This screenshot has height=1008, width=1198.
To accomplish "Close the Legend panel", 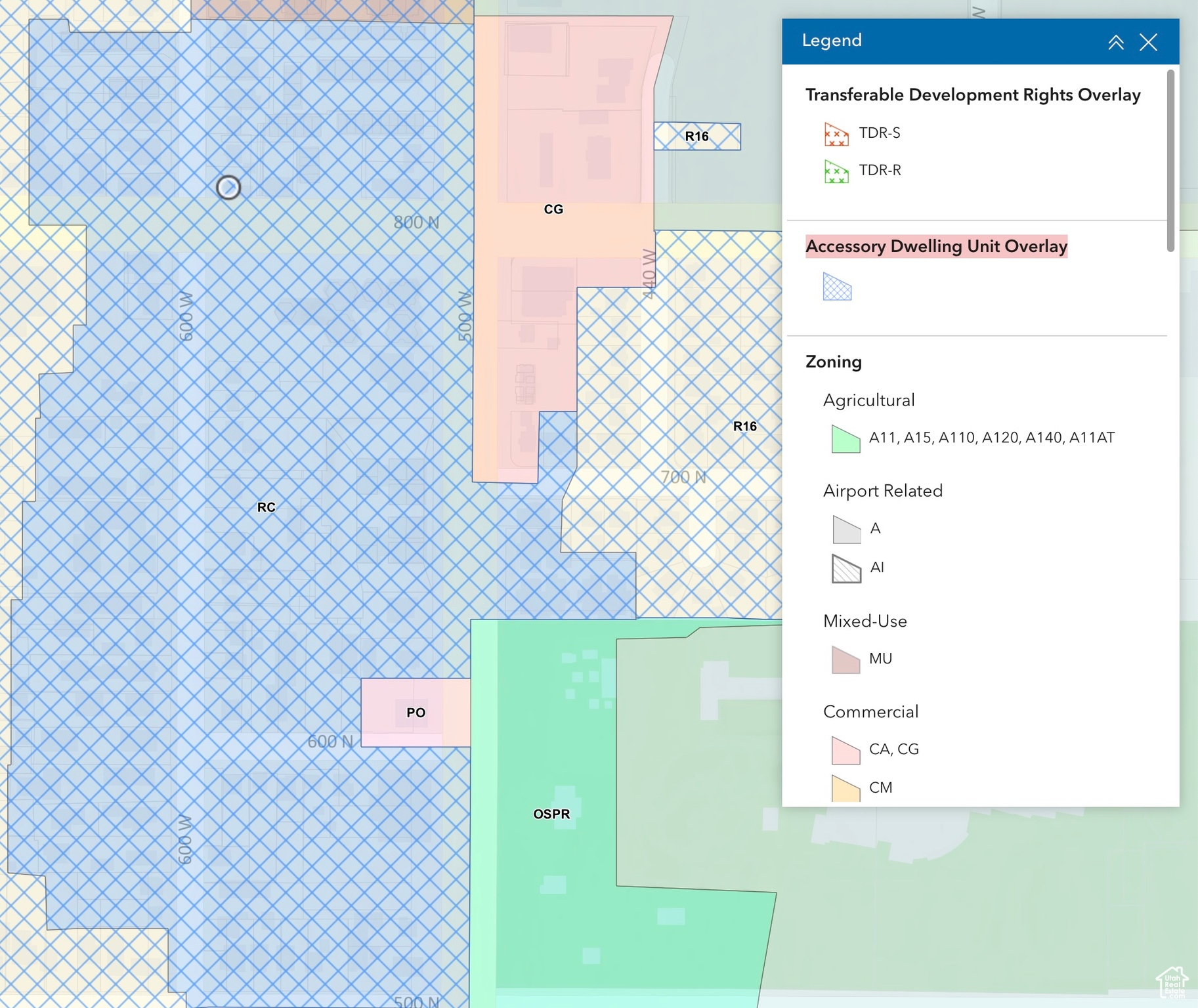I will (x=1148, y=43).
